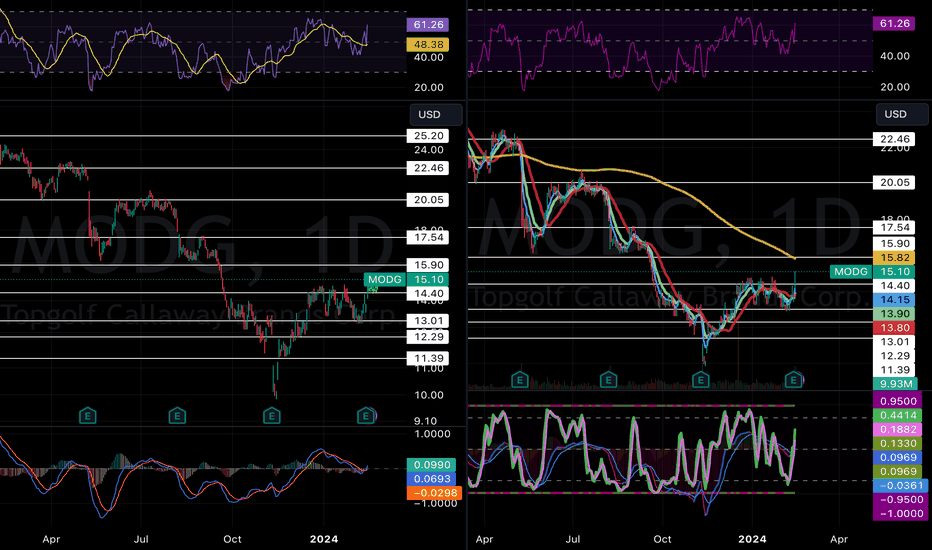Image resolution: width=932 pixels, height=550 pixels.
Task: Select the purple 61.26 RSI label, right chart
Action: pos(894,24)
